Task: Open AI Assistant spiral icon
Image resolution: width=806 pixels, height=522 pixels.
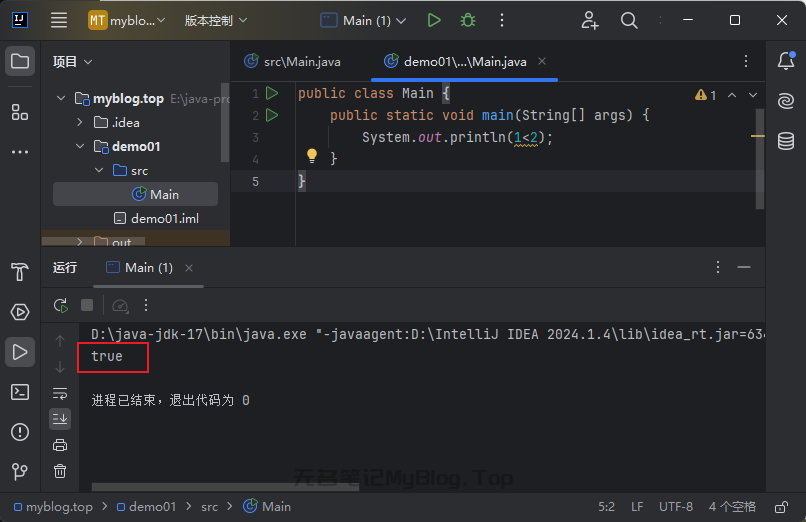Action: click(x=786, y=101)
